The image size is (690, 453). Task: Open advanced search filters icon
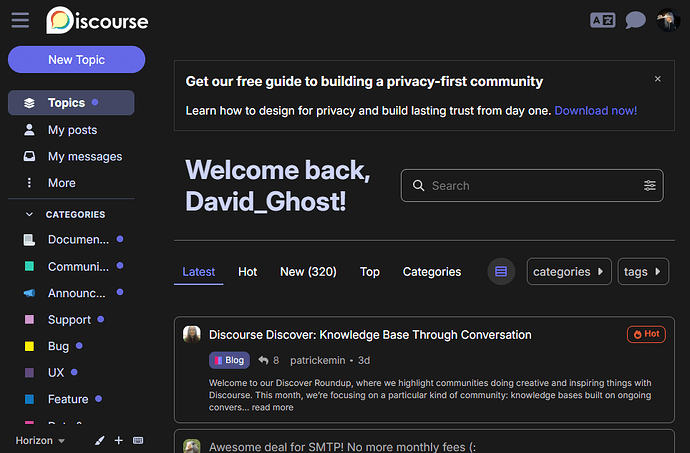(x=650, y=185)
